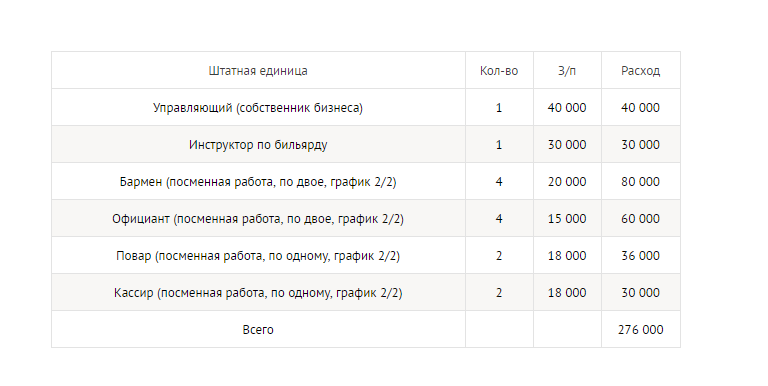768x386 pixels.
Task: Select the "Официант" row description cell
Action: click(x=258, y=218)
